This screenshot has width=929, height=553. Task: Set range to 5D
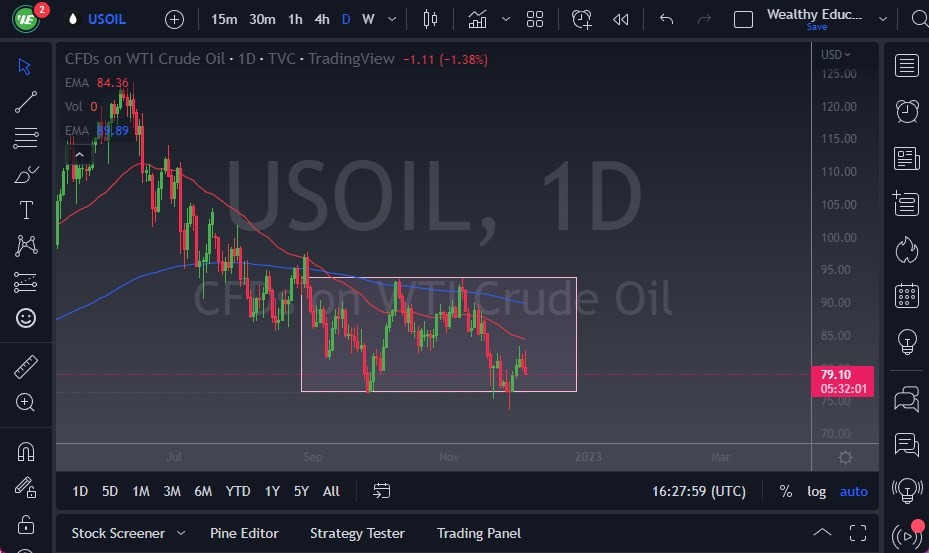110,491
